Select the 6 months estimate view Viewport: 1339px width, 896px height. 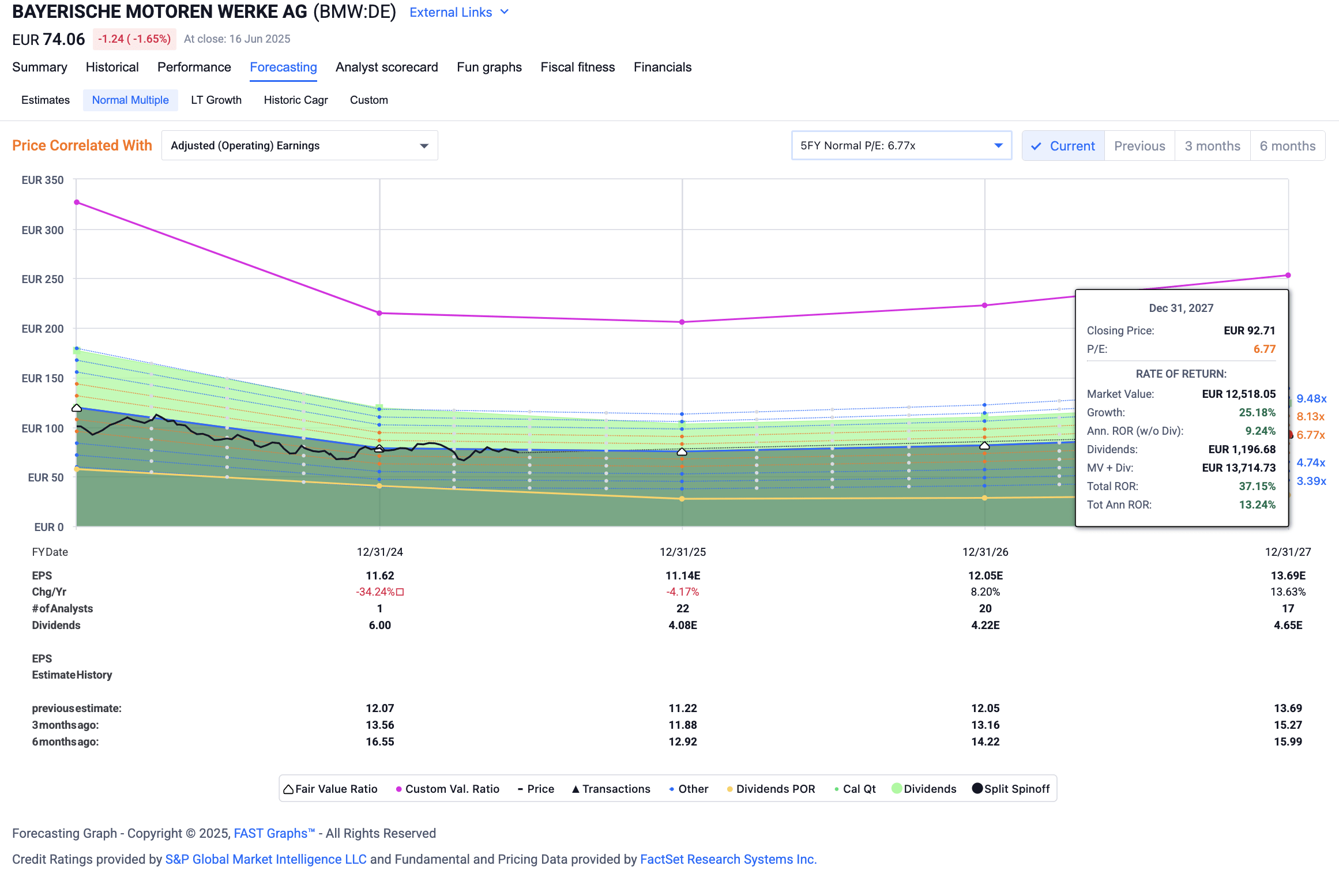coord(1287,145)
